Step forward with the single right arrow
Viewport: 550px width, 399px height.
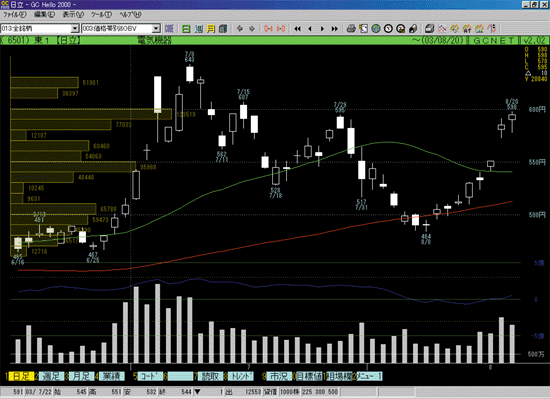point(322,29)
